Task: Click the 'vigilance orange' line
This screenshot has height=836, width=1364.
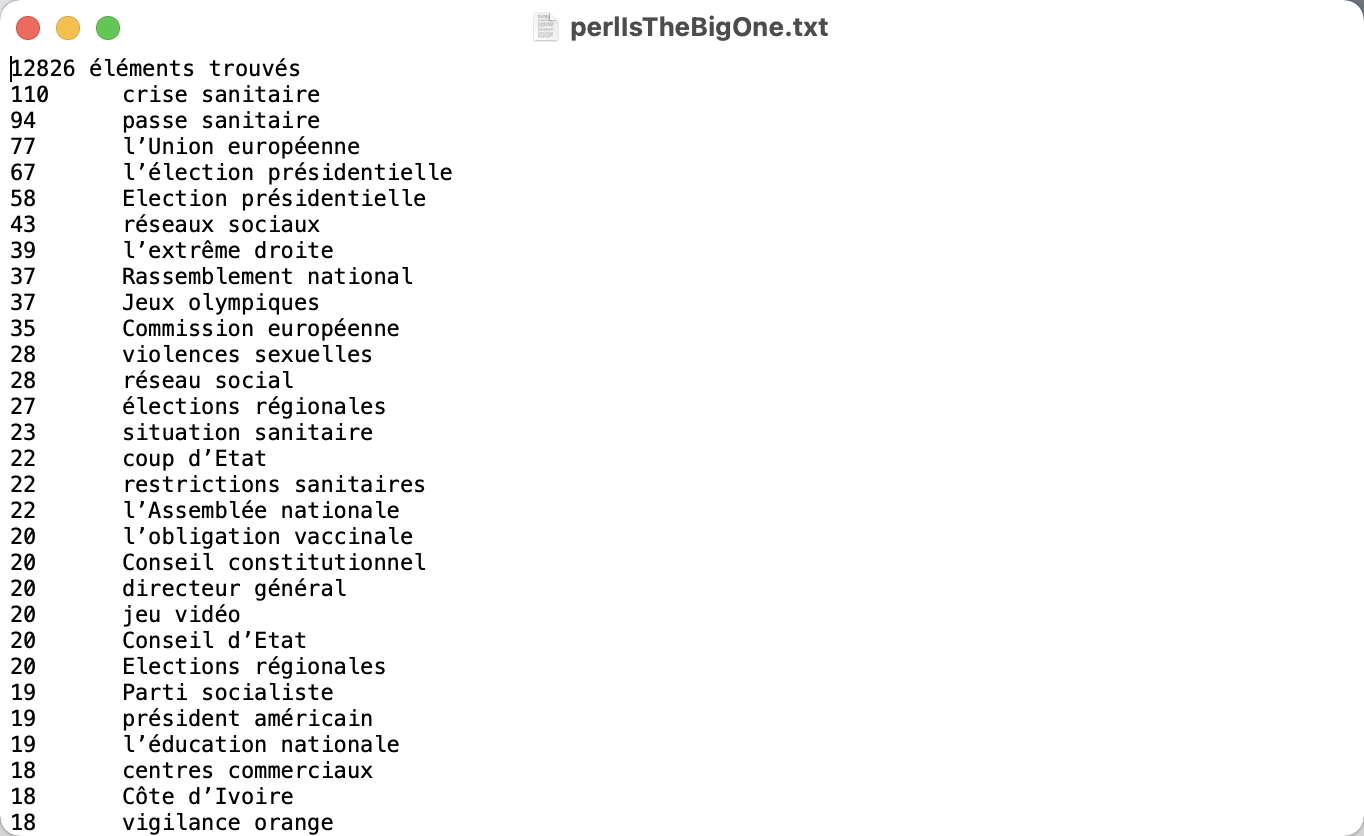Action: point(228,822)
